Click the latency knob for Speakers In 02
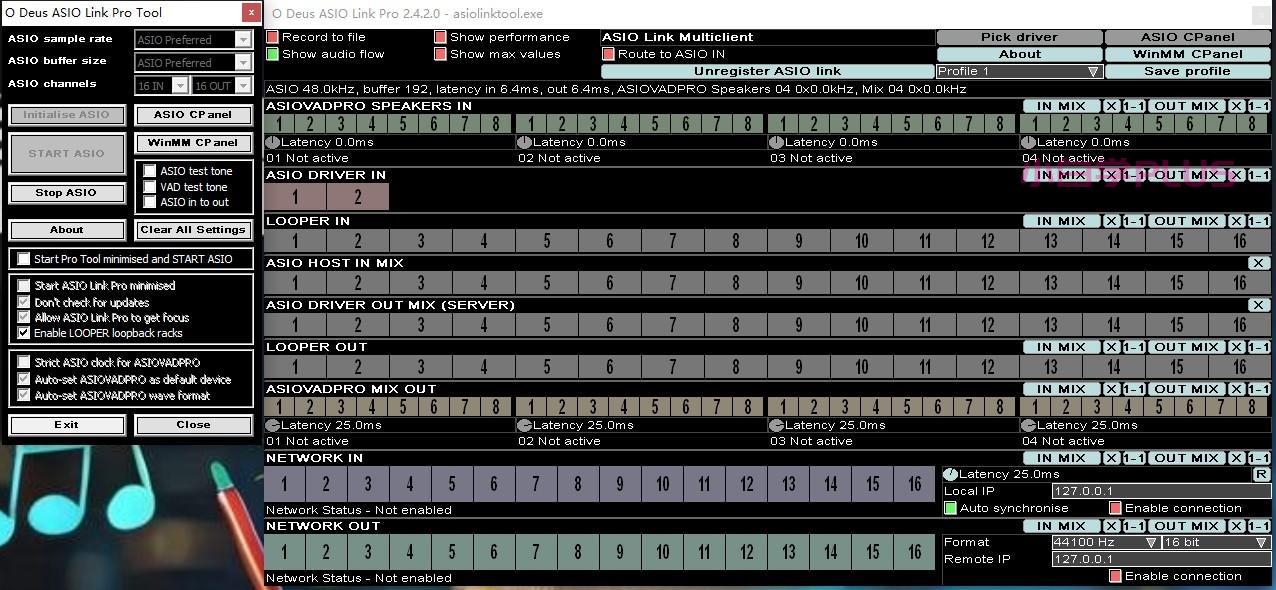The width and height of the screenshot is (1276, 590). click(524, 142)
